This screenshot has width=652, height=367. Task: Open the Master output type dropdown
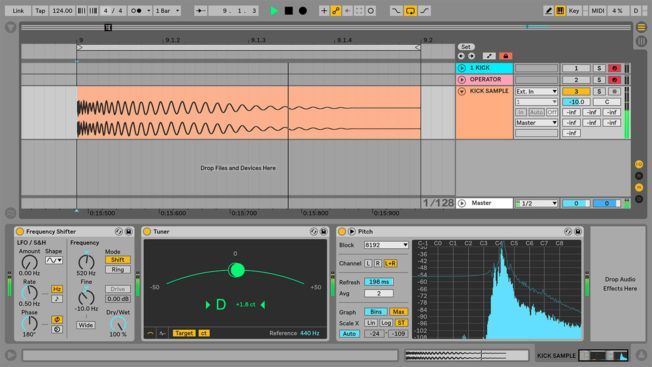click(x=536, y=123)
